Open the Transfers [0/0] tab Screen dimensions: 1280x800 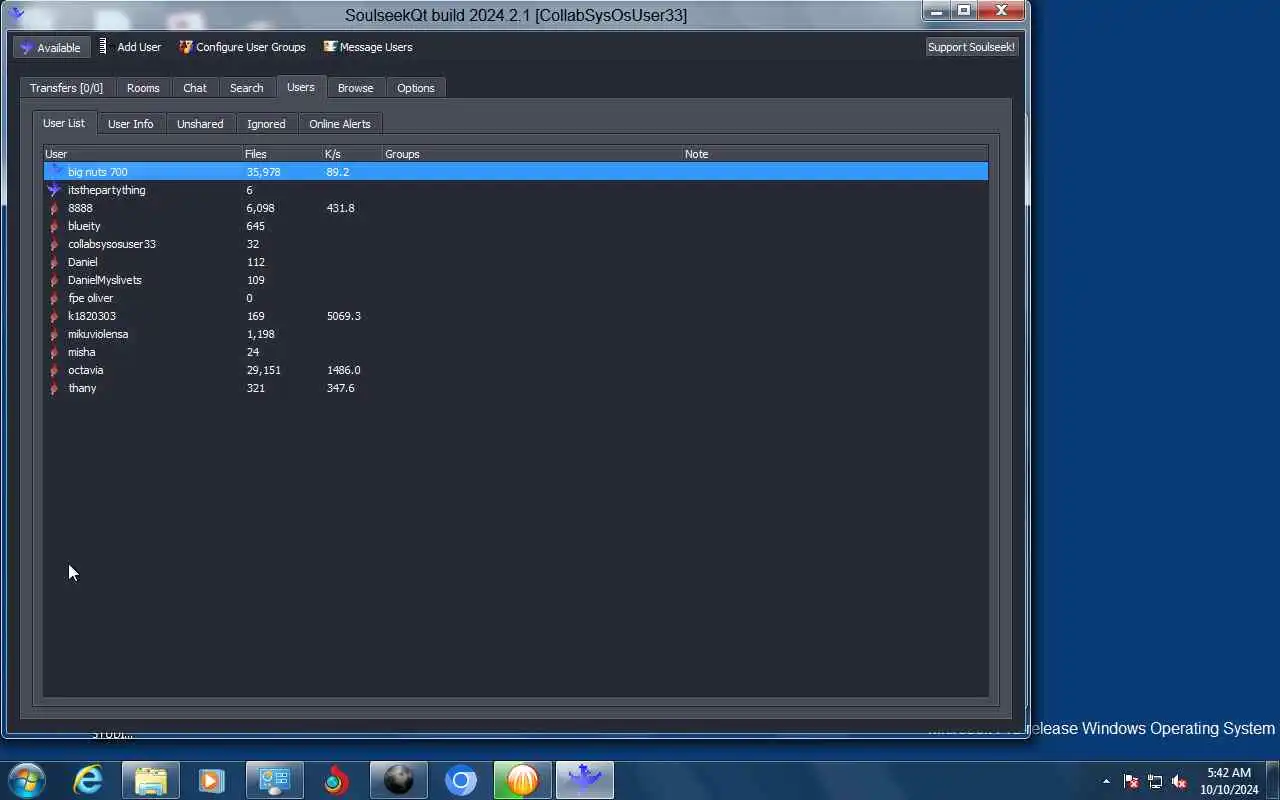coord(66,88)
